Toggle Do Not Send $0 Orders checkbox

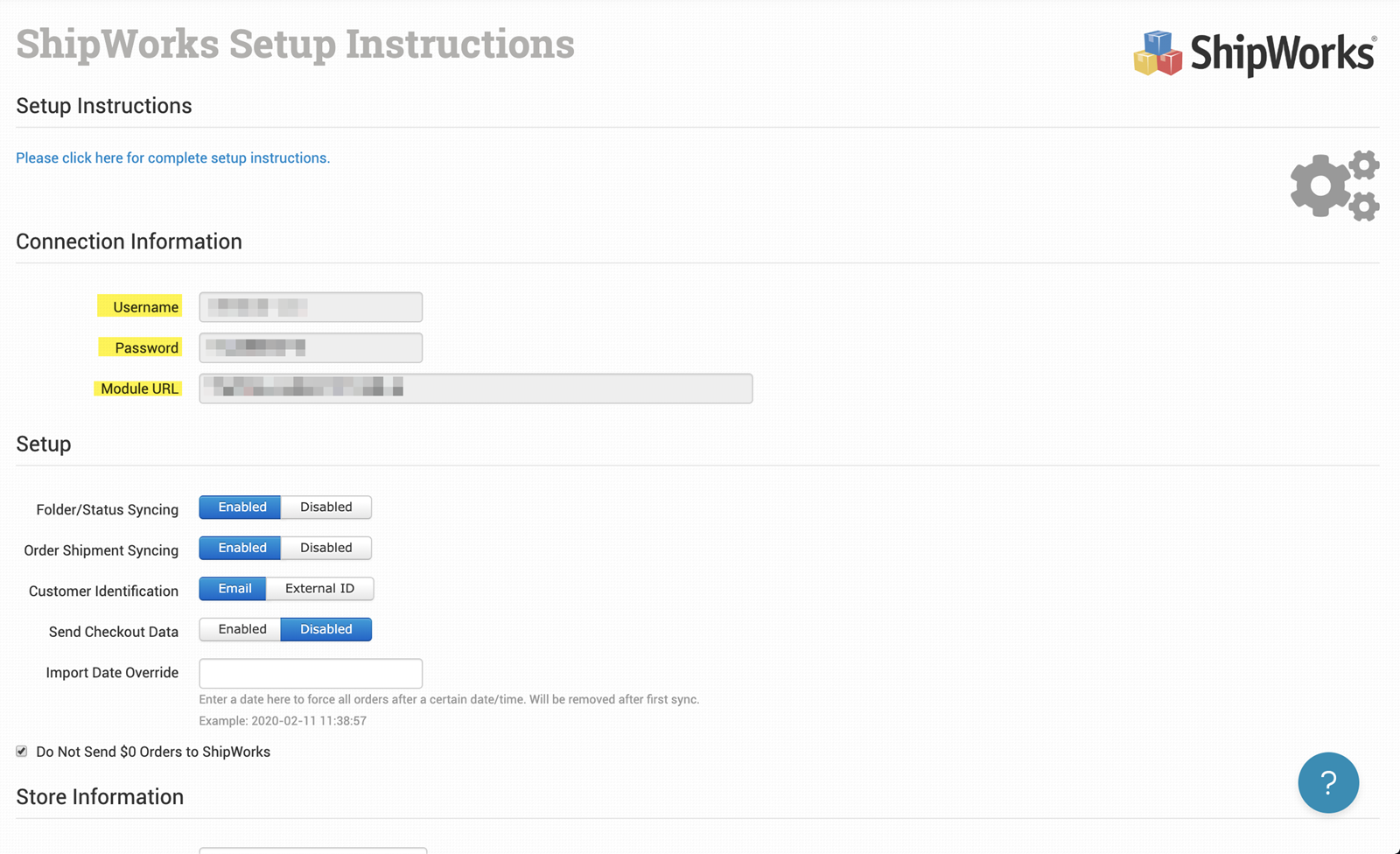point(22,752)
